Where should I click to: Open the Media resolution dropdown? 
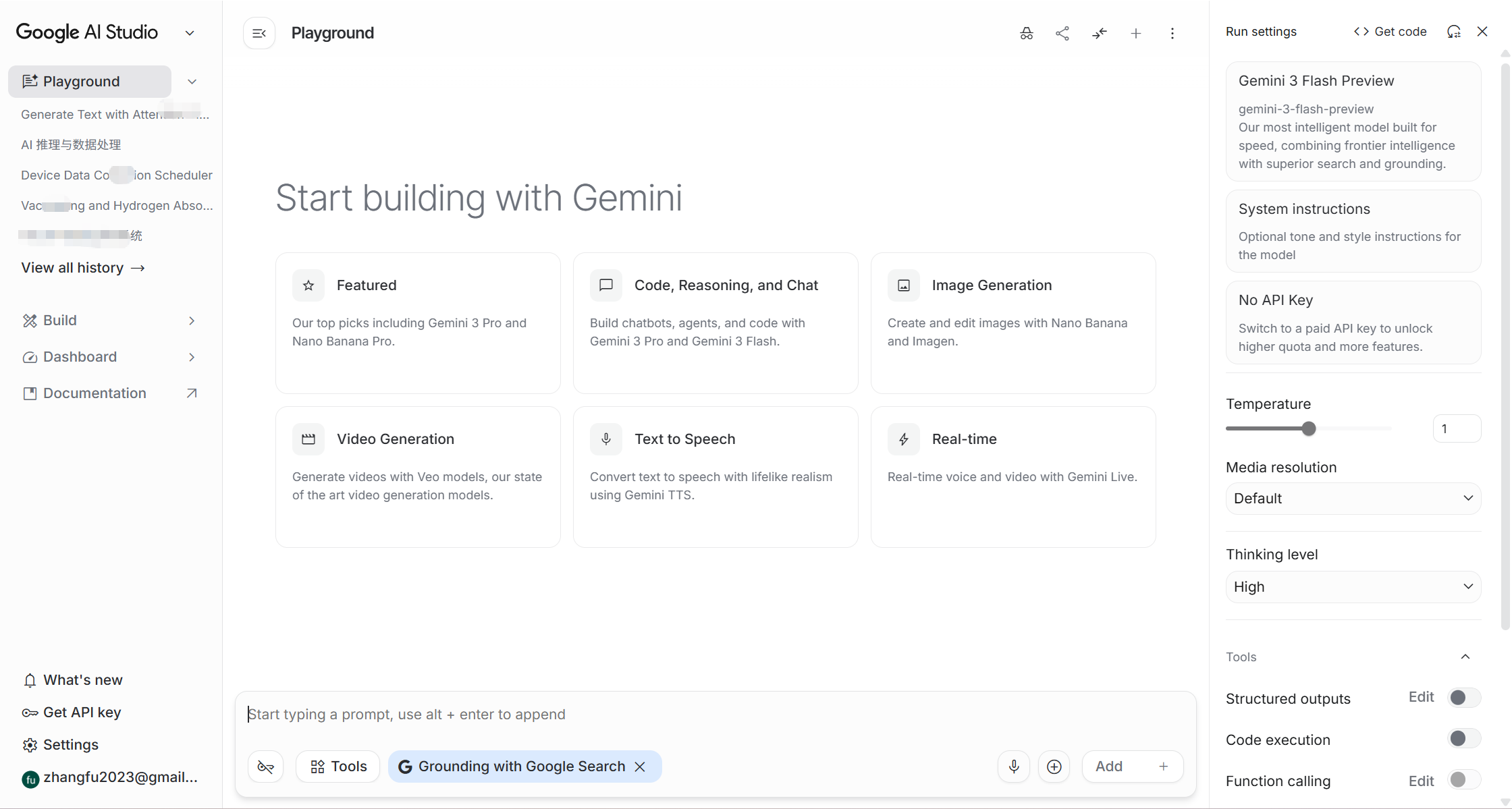(1353, 499)
